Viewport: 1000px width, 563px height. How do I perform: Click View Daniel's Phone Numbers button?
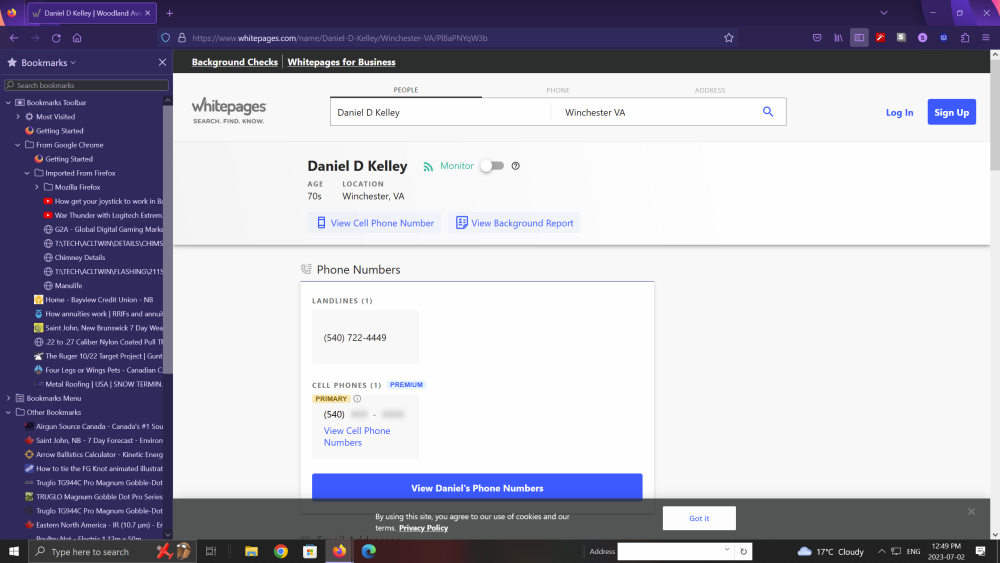click(477, 488)
